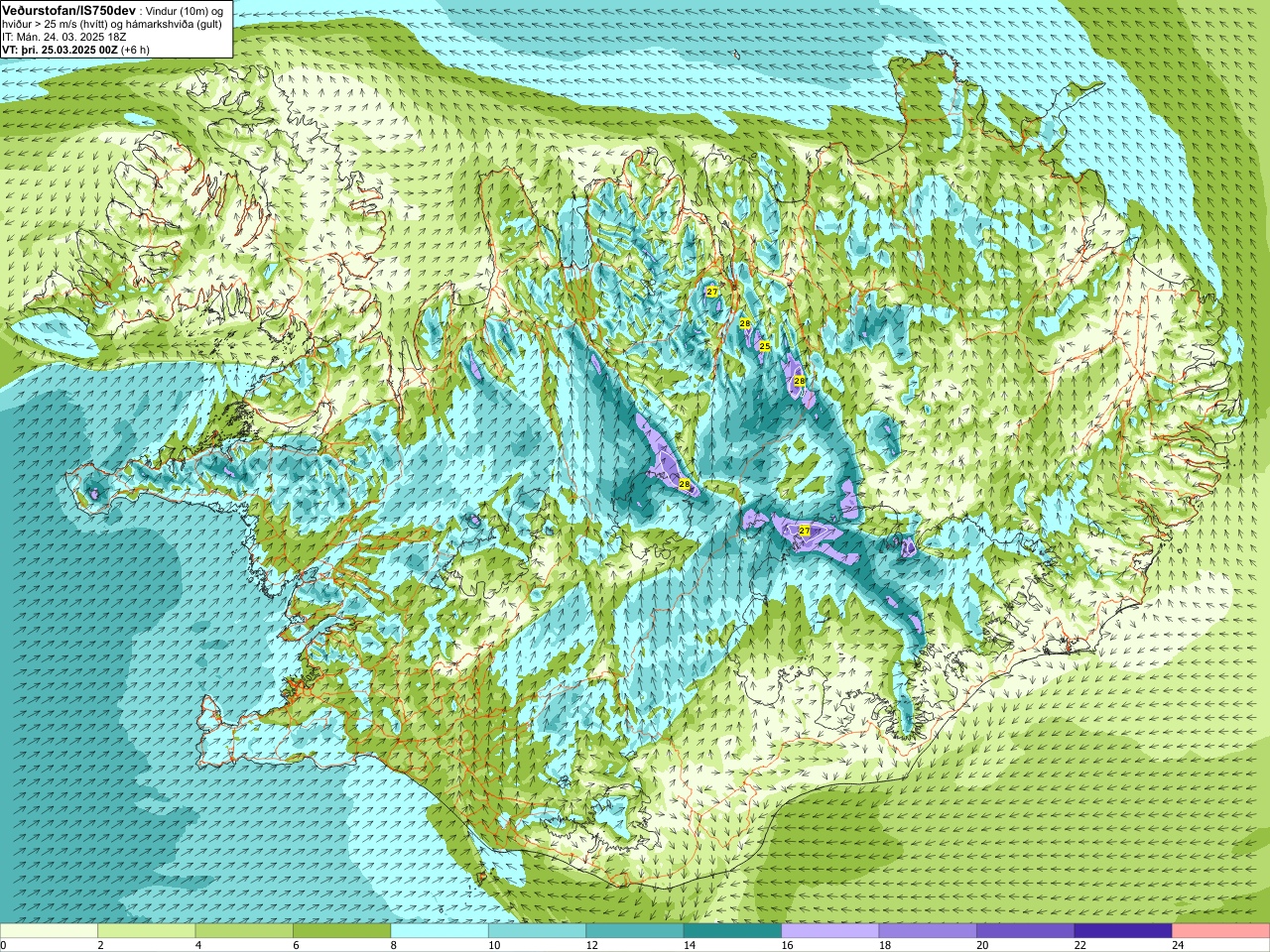Click the pale cream 0–2 legend swatch
The image size is (1270, 952).
click(x=49, y=931)
